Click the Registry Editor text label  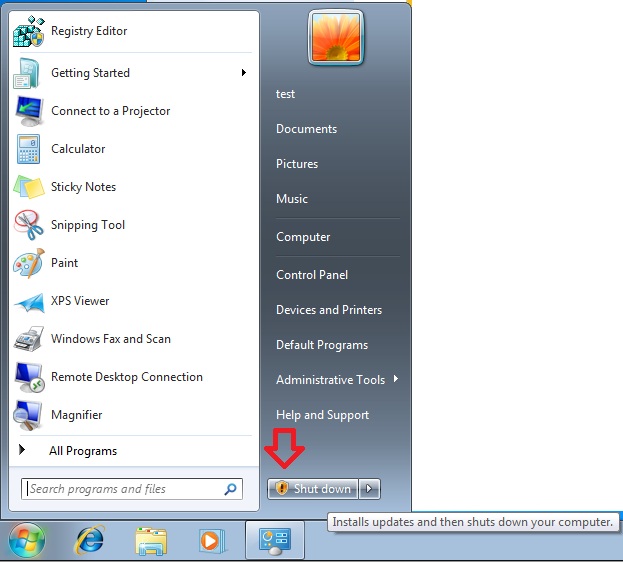point(89,31)
